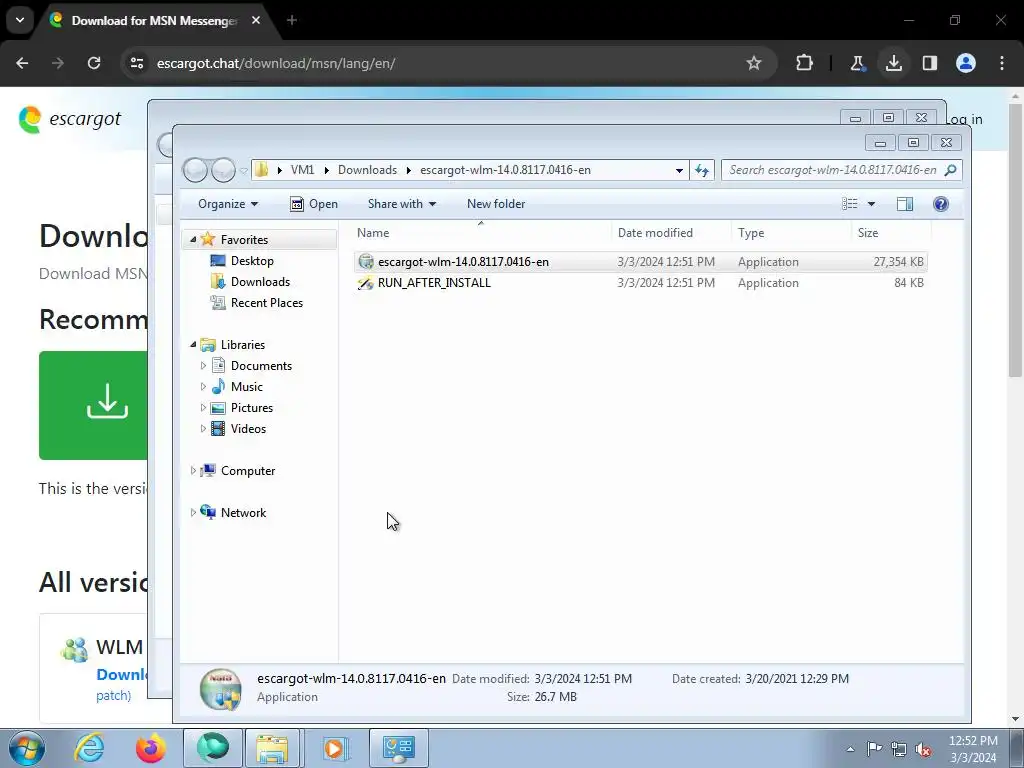Expand the Computer node

[x=193, y=470]
